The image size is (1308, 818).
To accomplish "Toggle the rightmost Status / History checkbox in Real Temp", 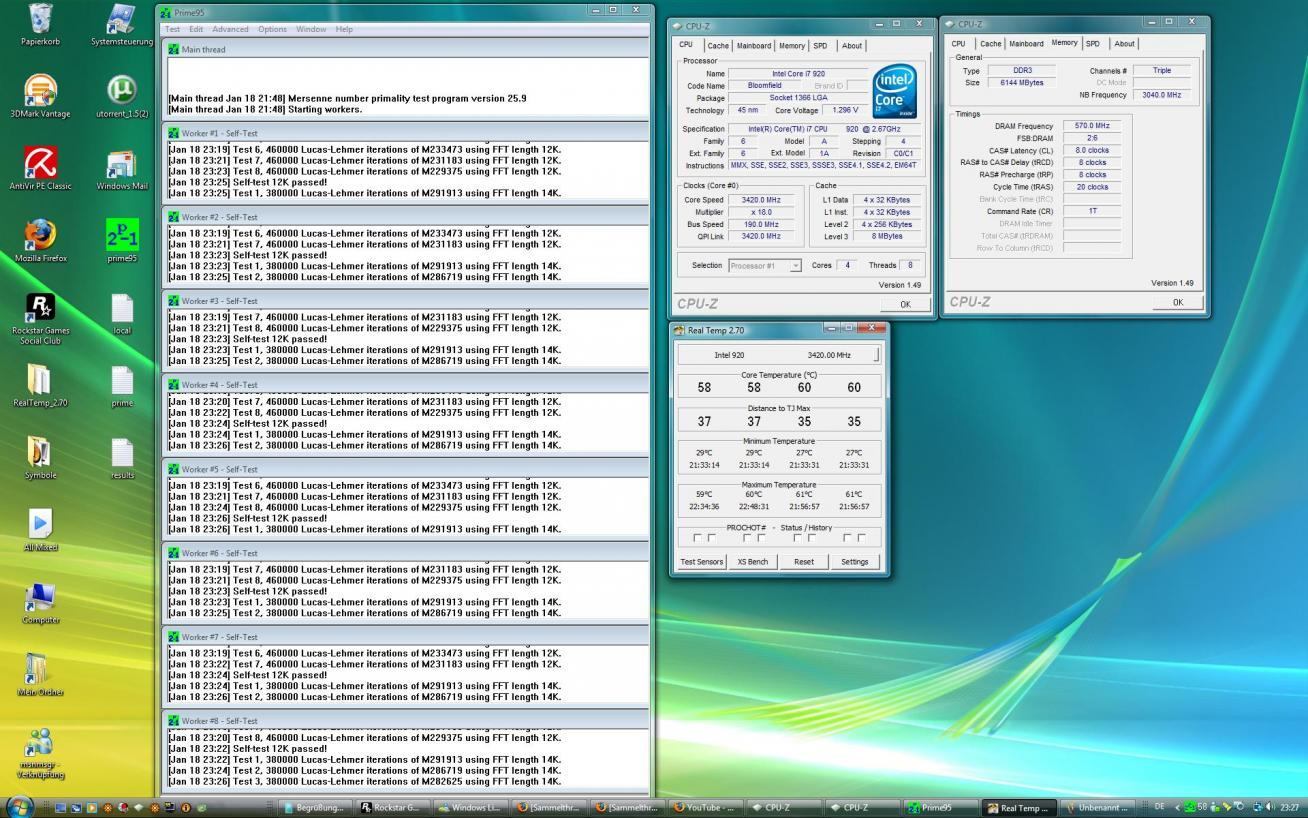I will (861, 538).
